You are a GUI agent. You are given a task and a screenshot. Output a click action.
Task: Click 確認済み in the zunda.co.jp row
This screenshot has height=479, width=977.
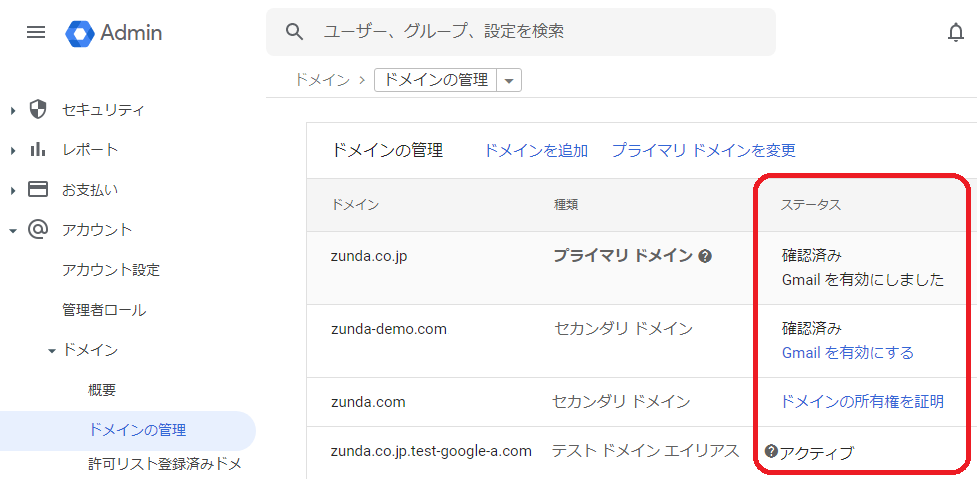(812, 255)
